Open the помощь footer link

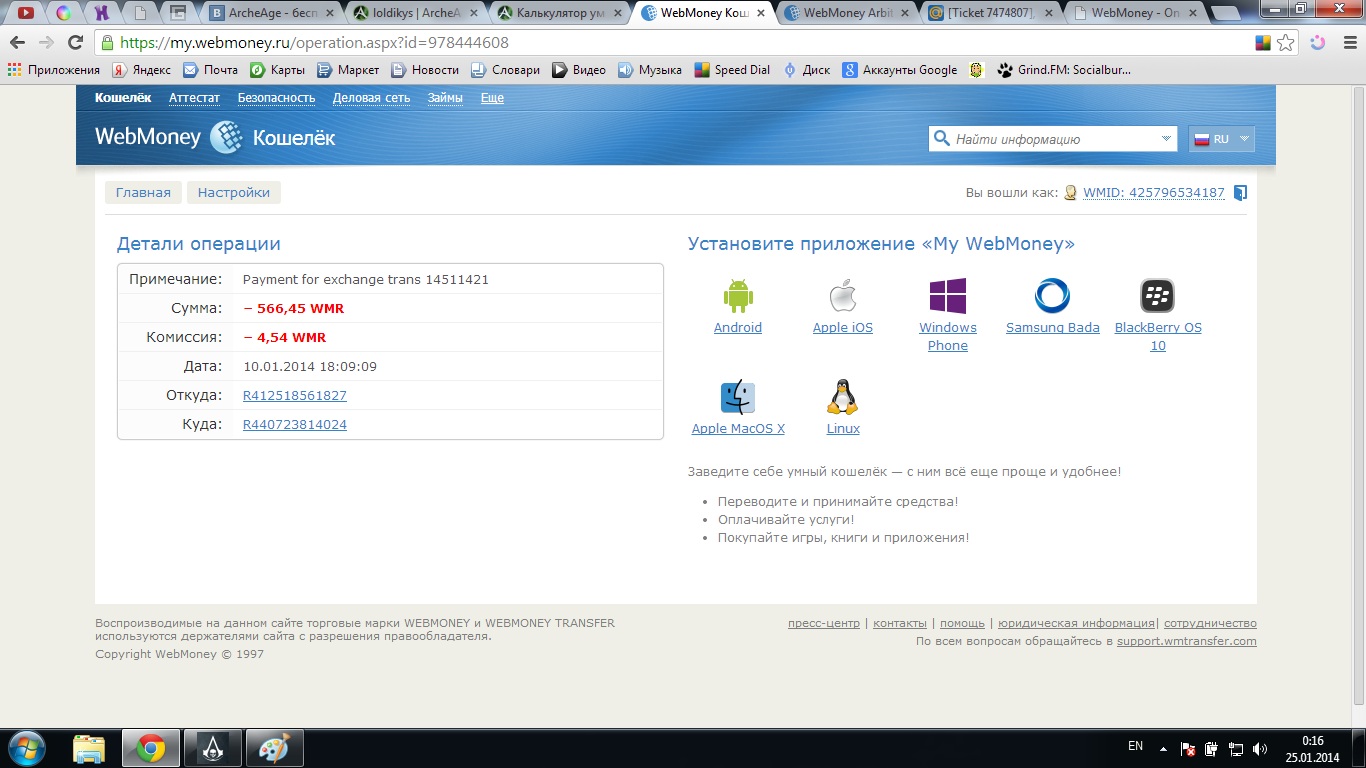962,623
